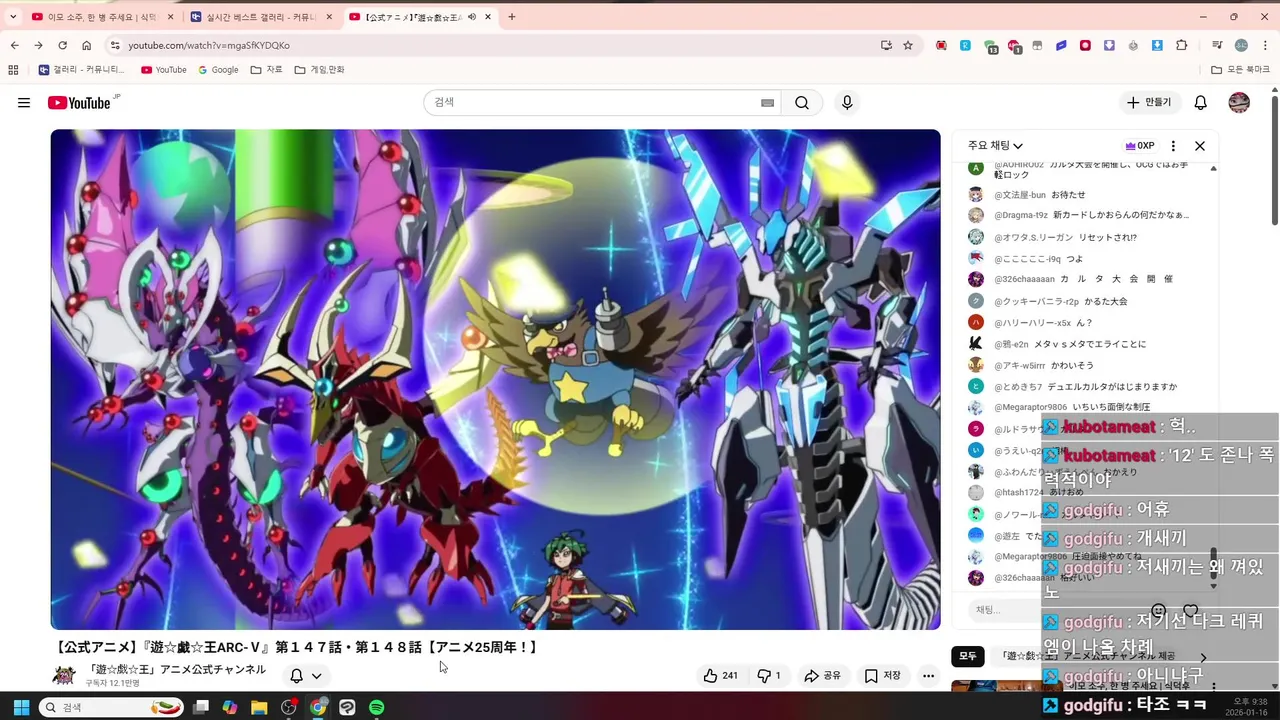The height and width of the screenshot is (720, 1280).
Task: Go to the browser home page
Action: click(x=87, y=45)
